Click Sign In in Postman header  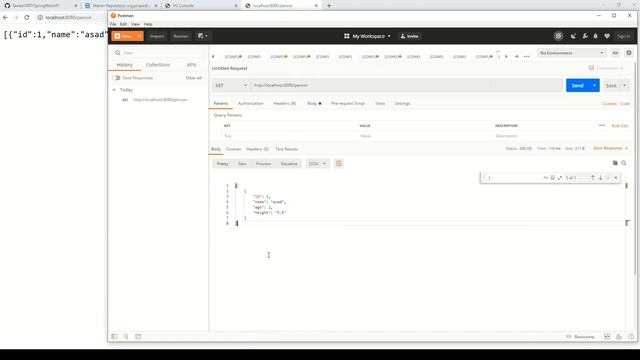(623, 36)
